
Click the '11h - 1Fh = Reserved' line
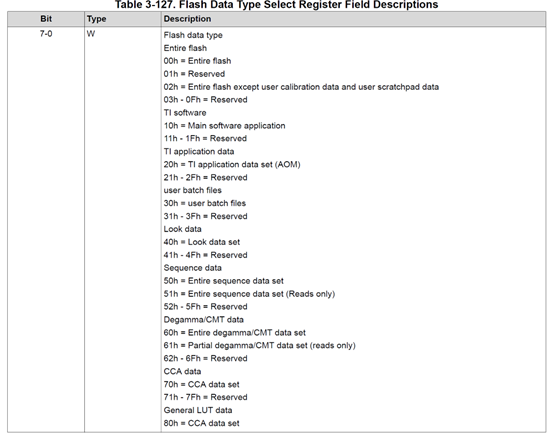[x=205, y=138]
